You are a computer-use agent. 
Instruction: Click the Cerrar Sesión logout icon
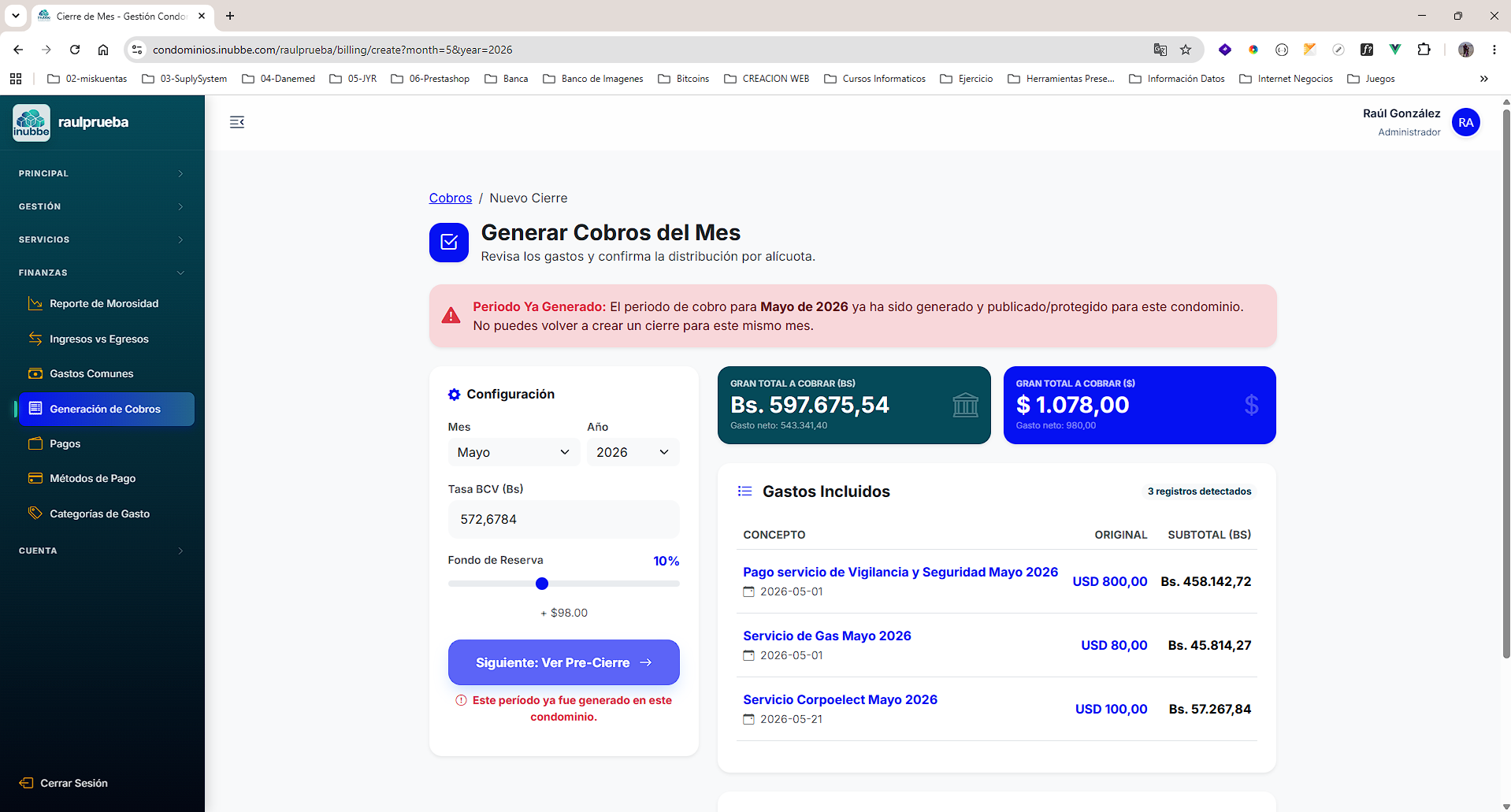click(x=26, y=783)
